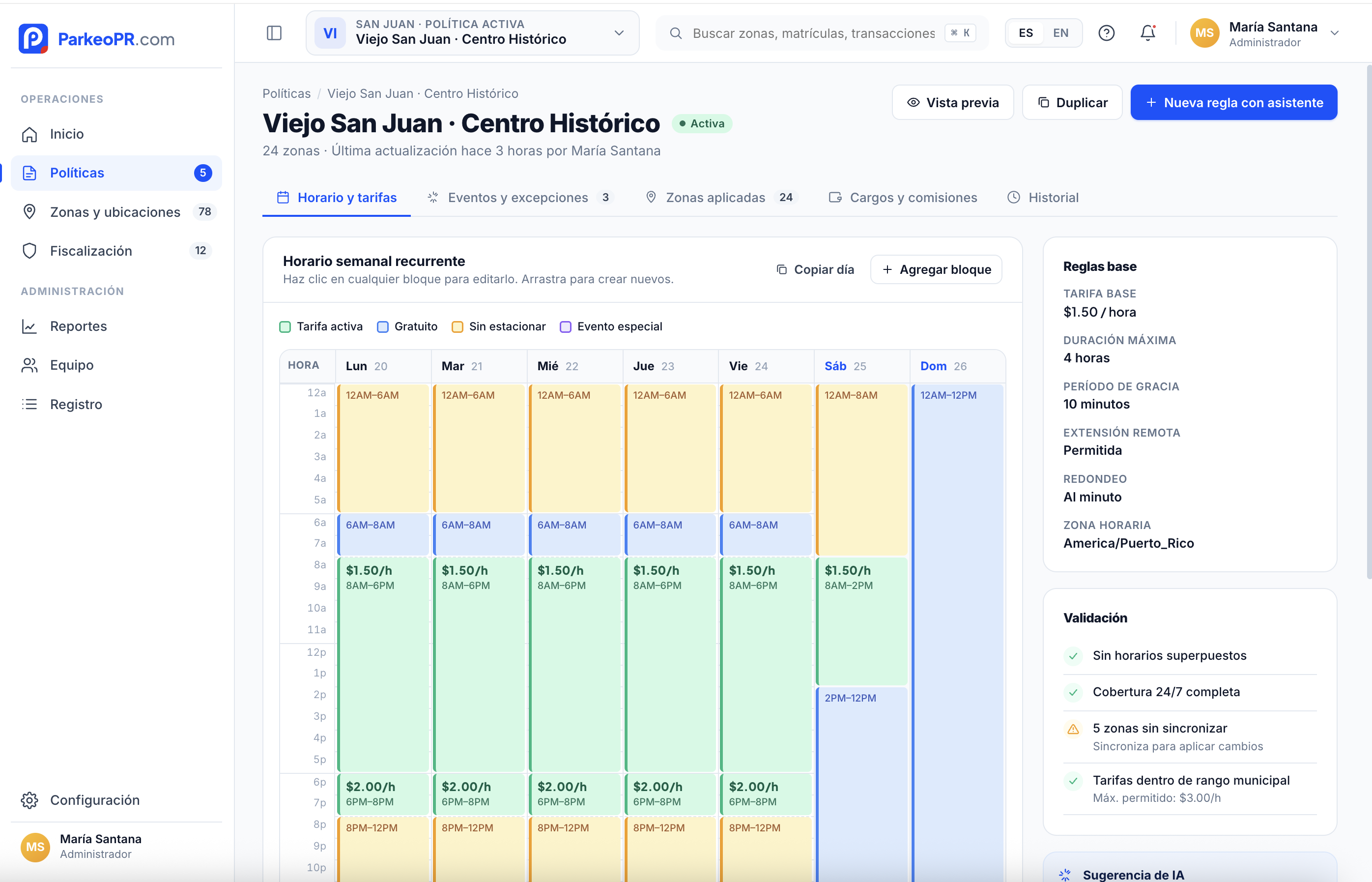Click Copiar día
The width and height of the screenshot is (1372, 882).
pos(815,270)
